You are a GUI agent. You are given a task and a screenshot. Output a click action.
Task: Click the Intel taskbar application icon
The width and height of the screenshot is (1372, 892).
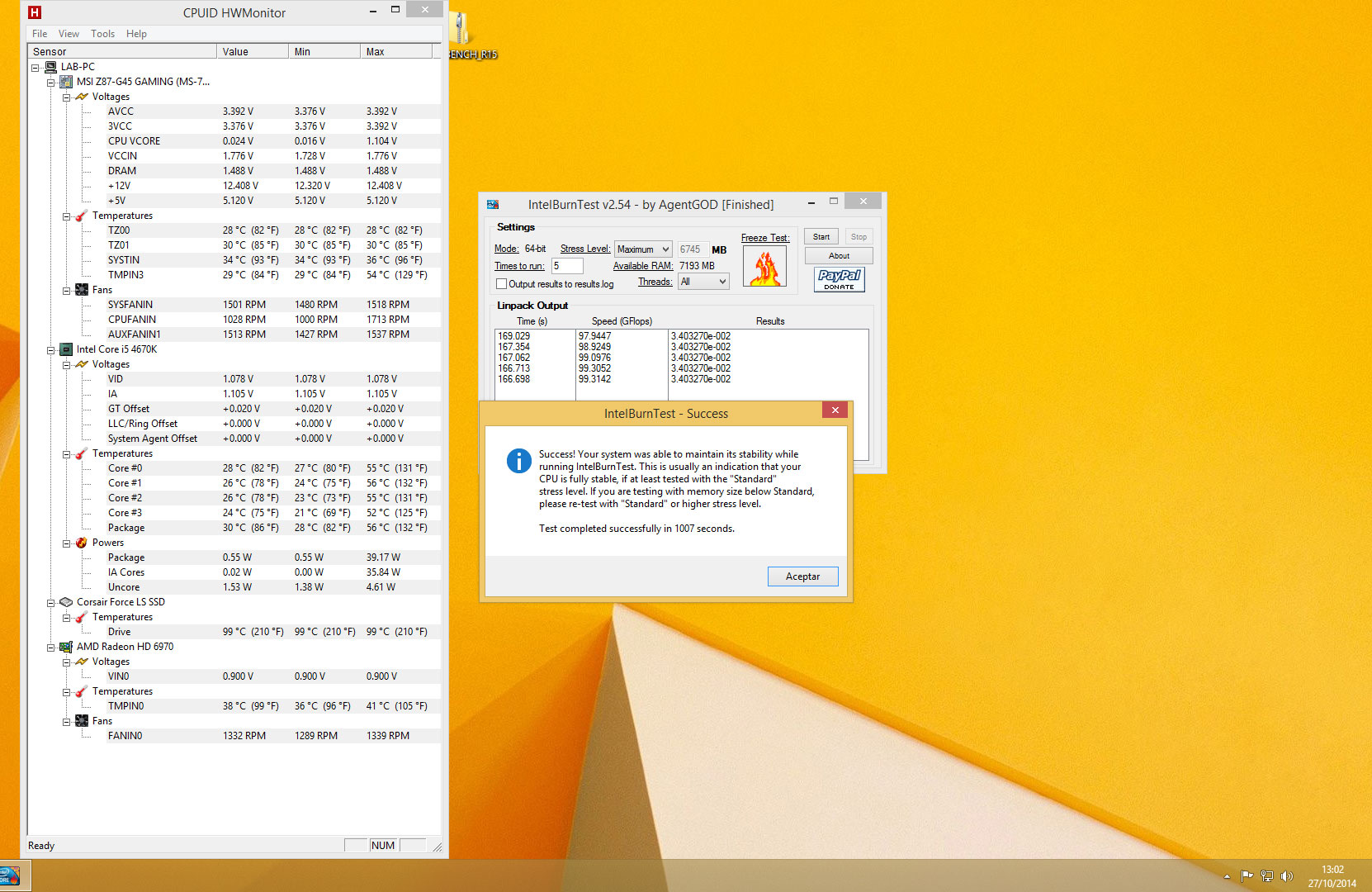(10, 876)
